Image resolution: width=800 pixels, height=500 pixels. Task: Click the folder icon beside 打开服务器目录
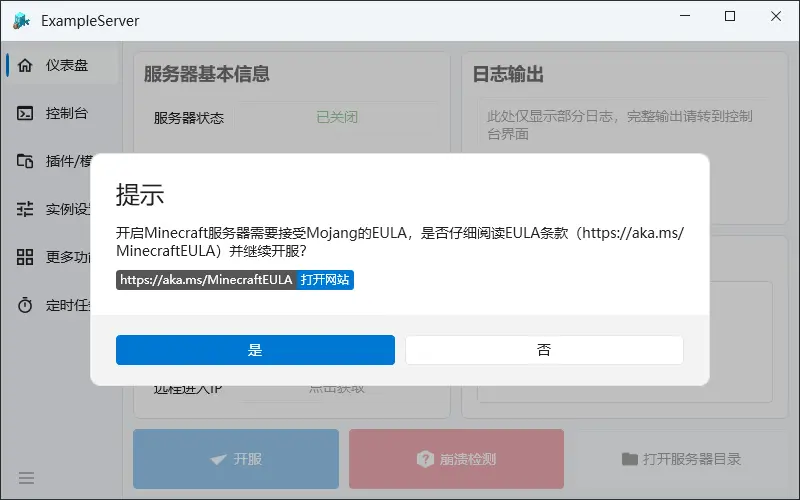(x=630, y=459)
